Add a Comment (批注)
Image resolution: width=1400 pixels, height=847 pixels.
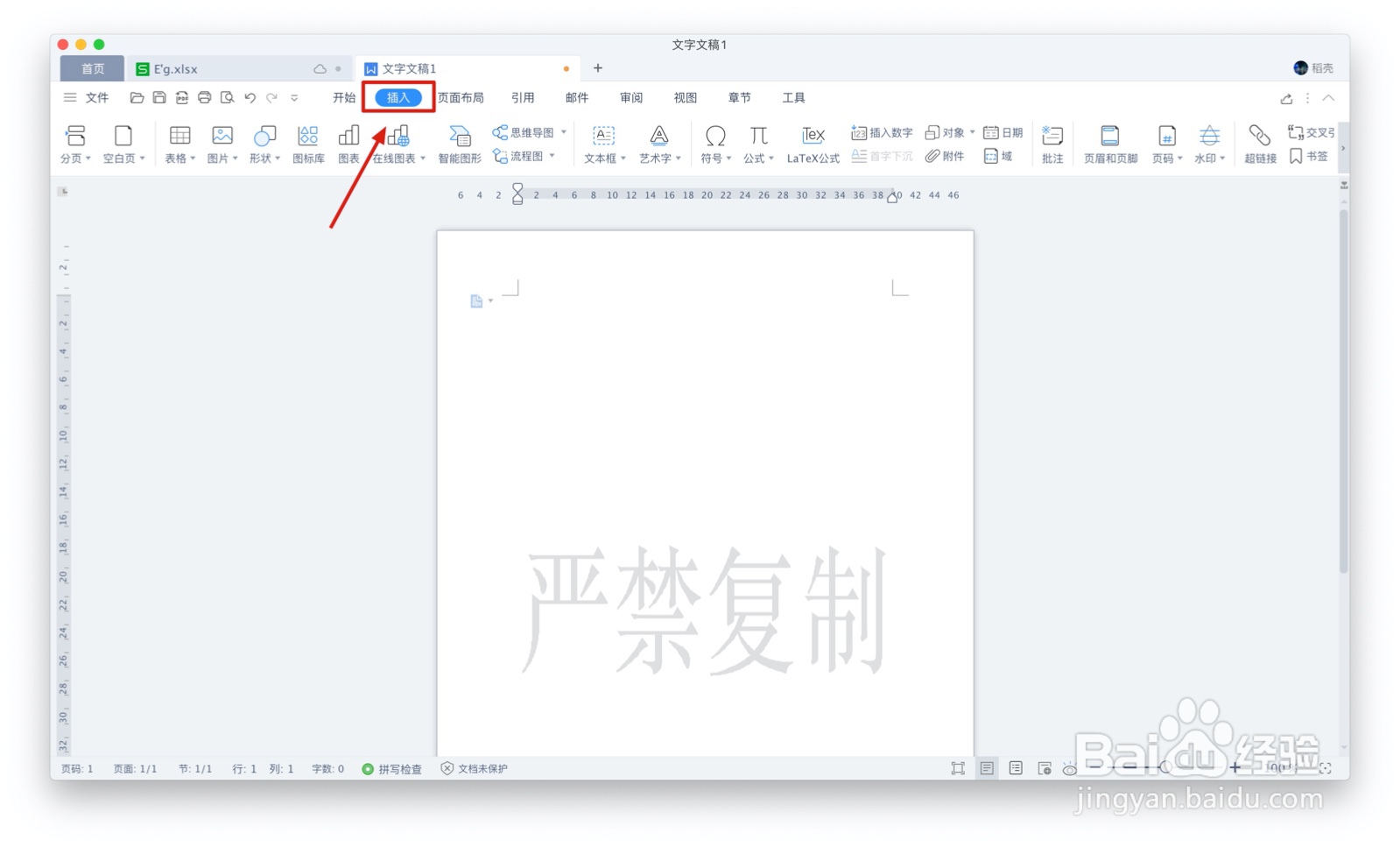(x=1052, y=145)
